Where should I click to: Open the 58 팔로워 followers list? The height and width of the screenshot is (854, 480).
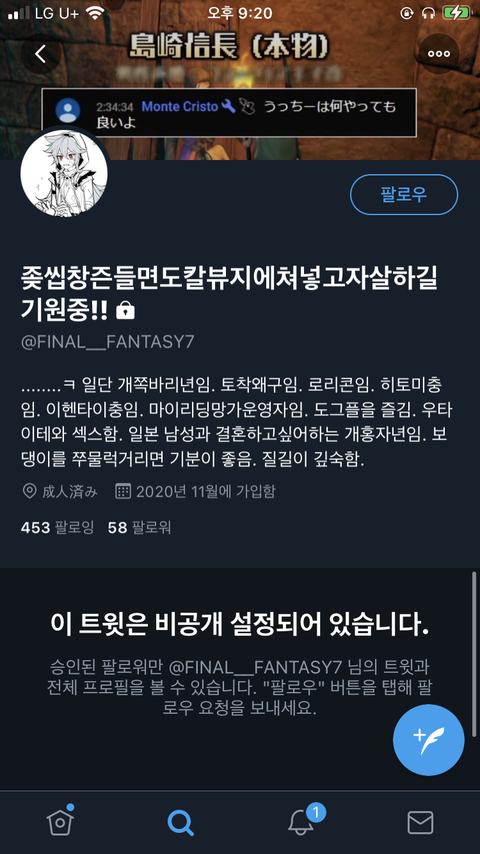(x=140, y=527)
